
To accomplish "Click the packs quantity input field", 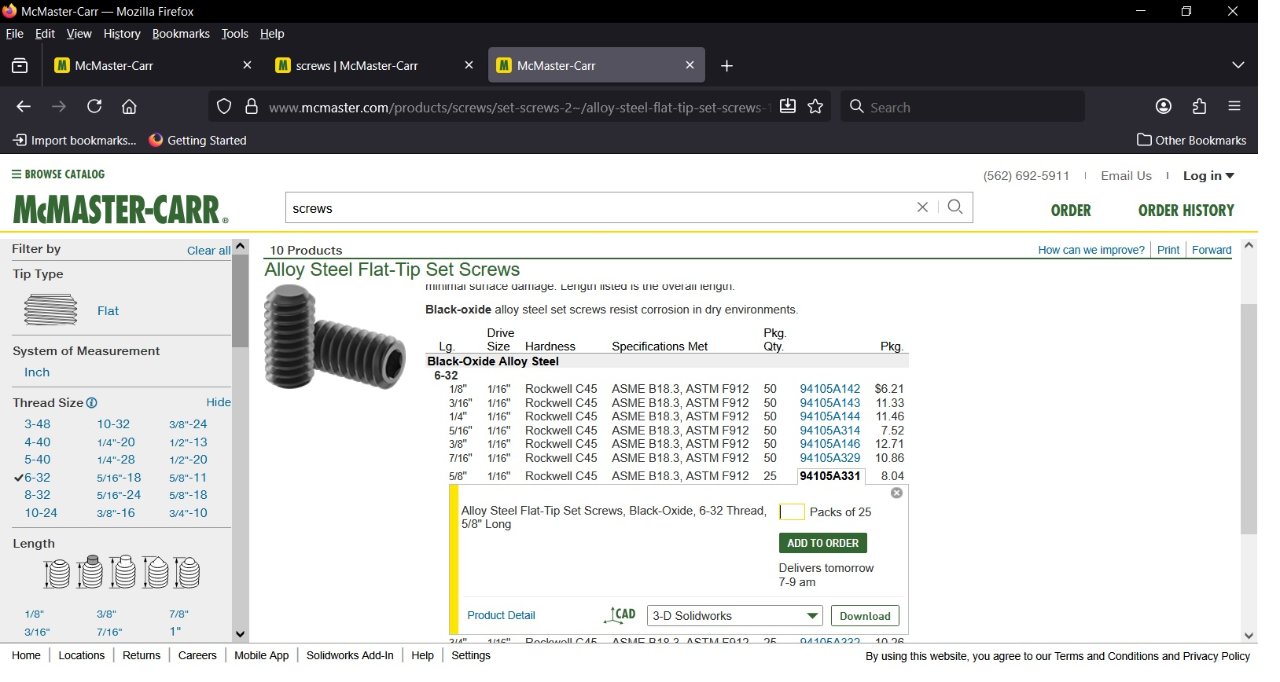I will click(x=792, y=512).
